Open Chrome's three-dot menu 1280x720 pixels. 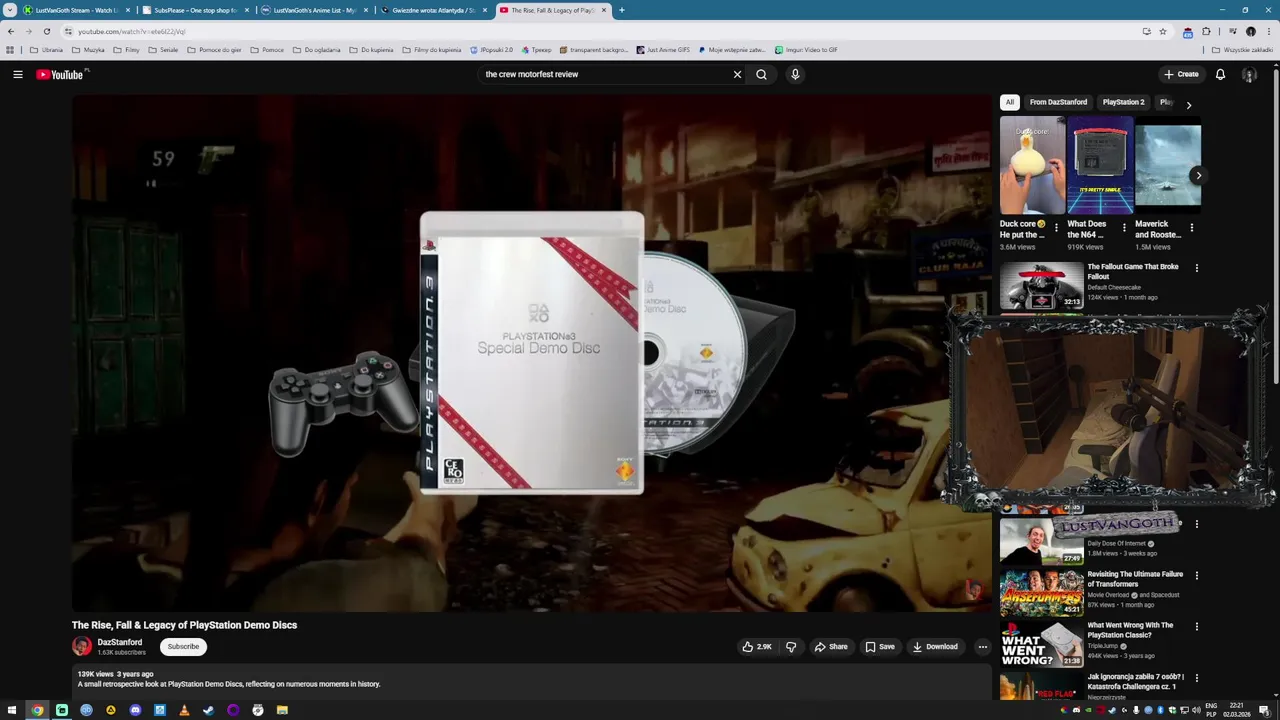click(x=1268, y=31)
